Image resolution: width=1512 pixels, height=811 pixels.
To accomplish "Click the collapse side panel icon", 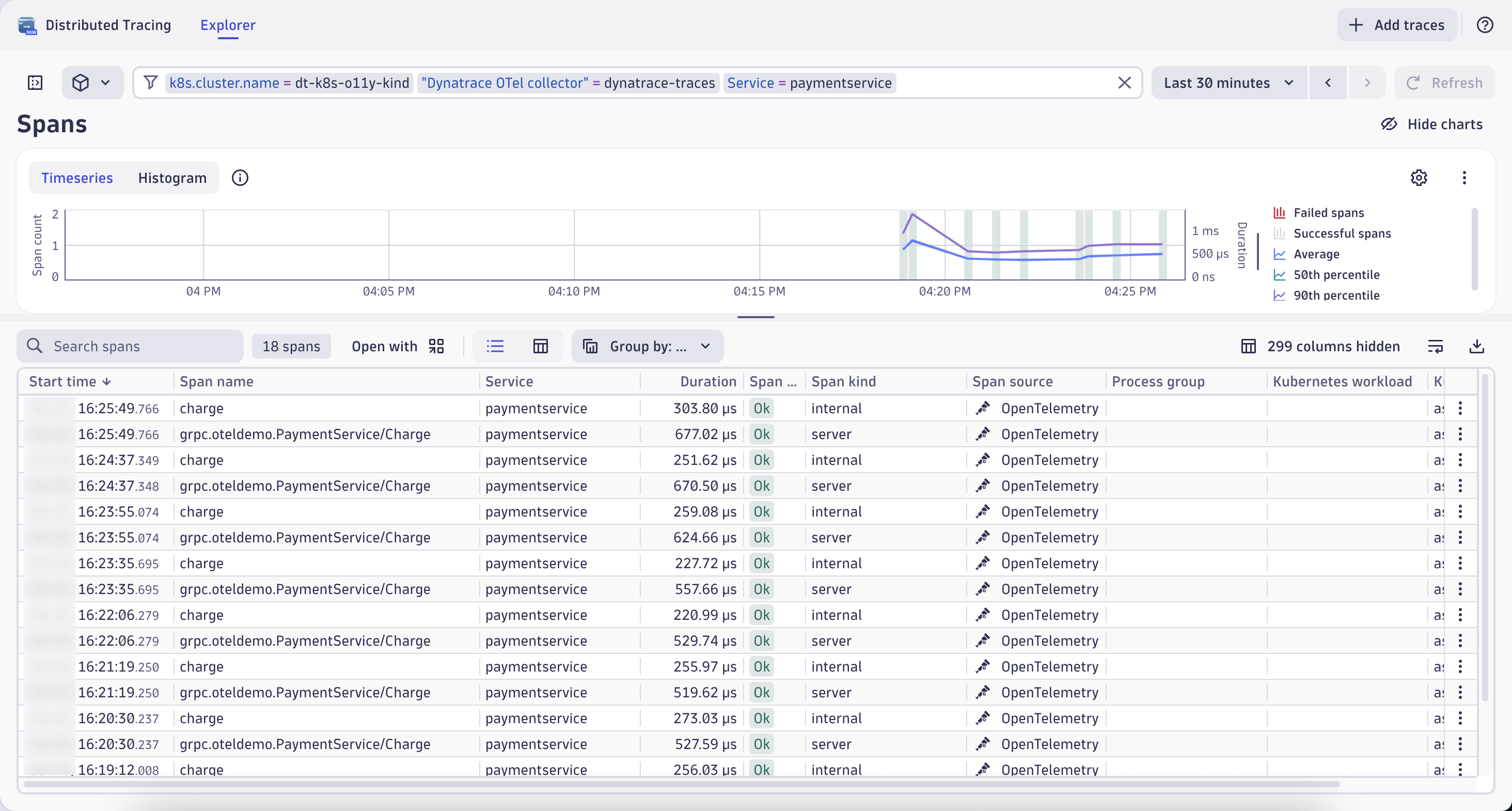I will 35,82.
